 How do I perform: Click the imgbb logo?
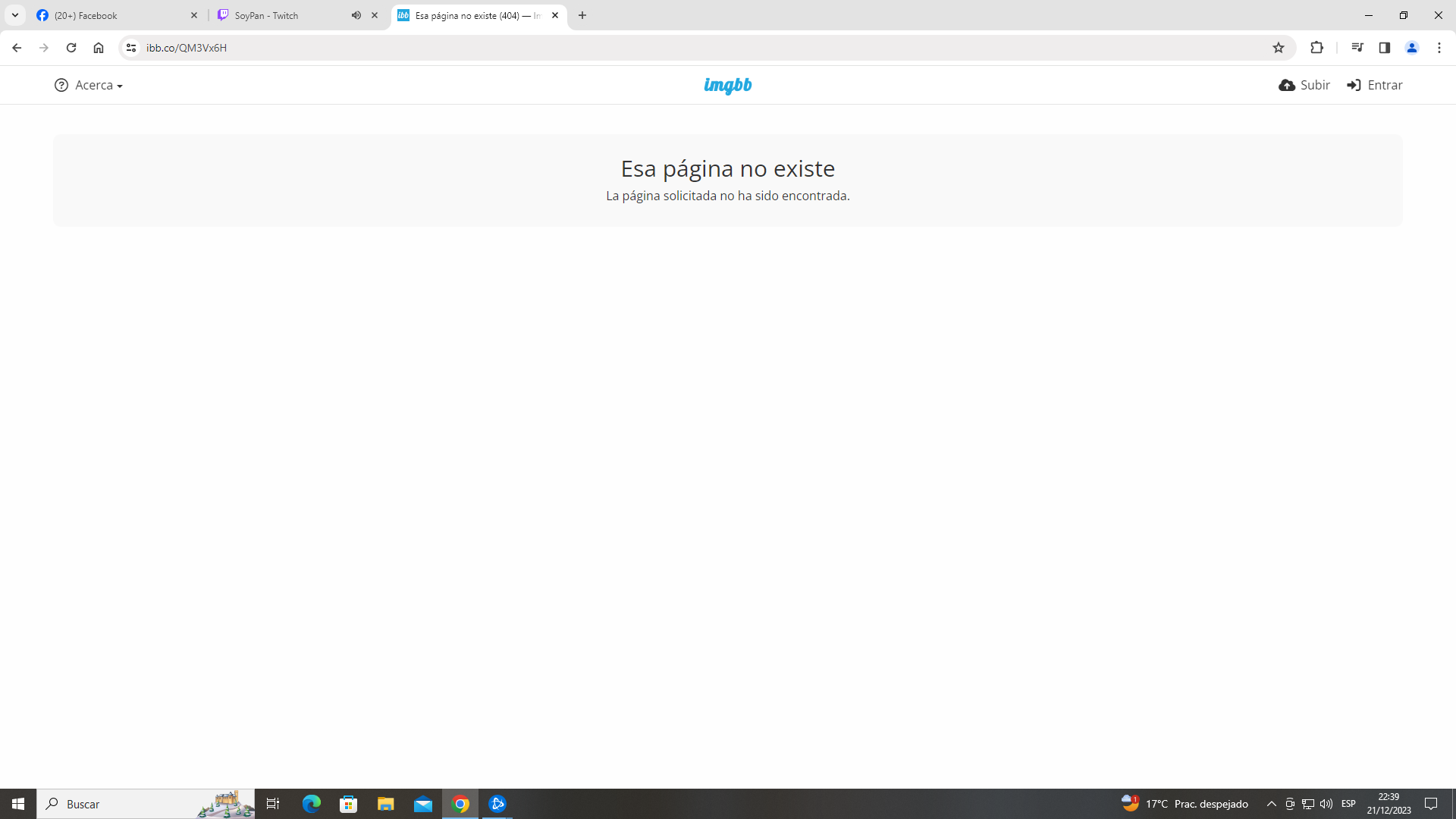727,86
